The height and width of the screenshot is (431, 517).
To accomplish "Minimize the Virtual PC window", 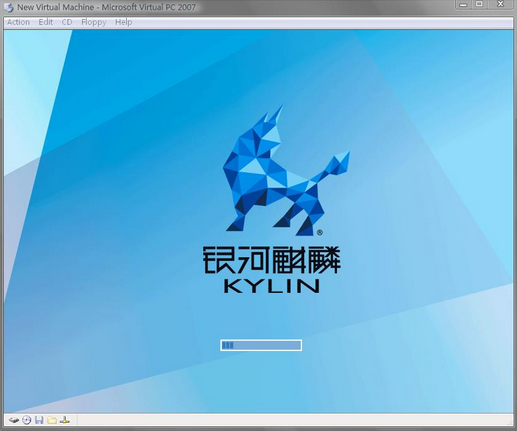I will [463, 5].
